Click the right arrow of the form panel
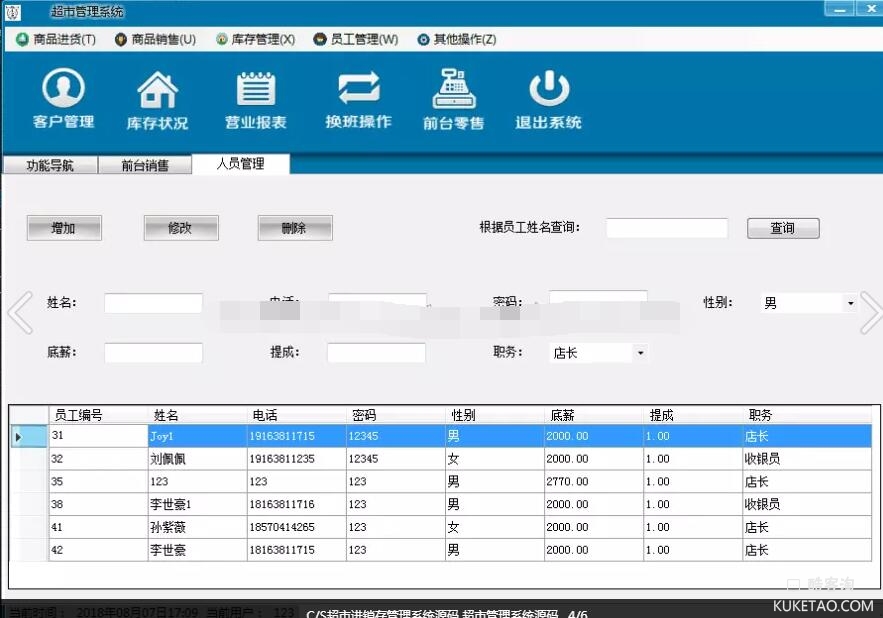Image resolution: width=883 pixels, height=618 pixels. (x=871, y=313)
